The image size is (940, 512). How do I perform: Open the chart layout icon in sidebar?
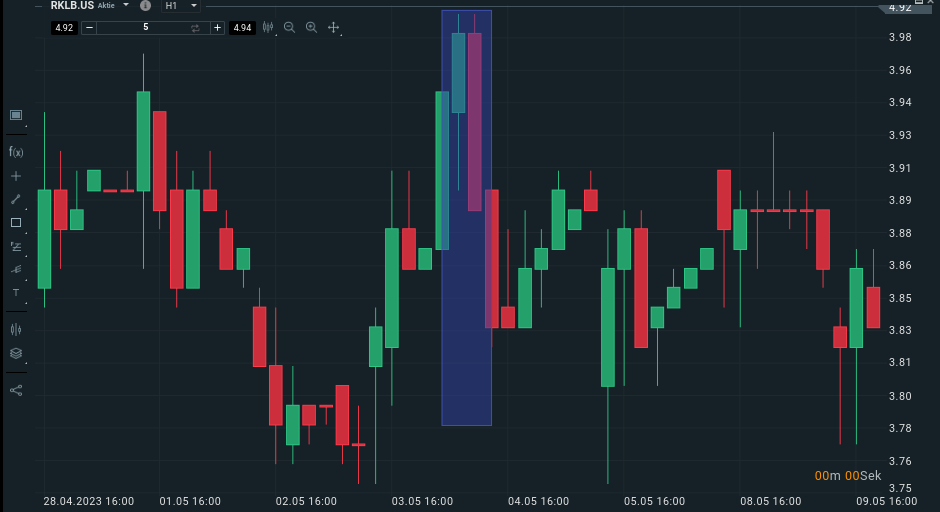pyautogui.click(x=16, y=115)
